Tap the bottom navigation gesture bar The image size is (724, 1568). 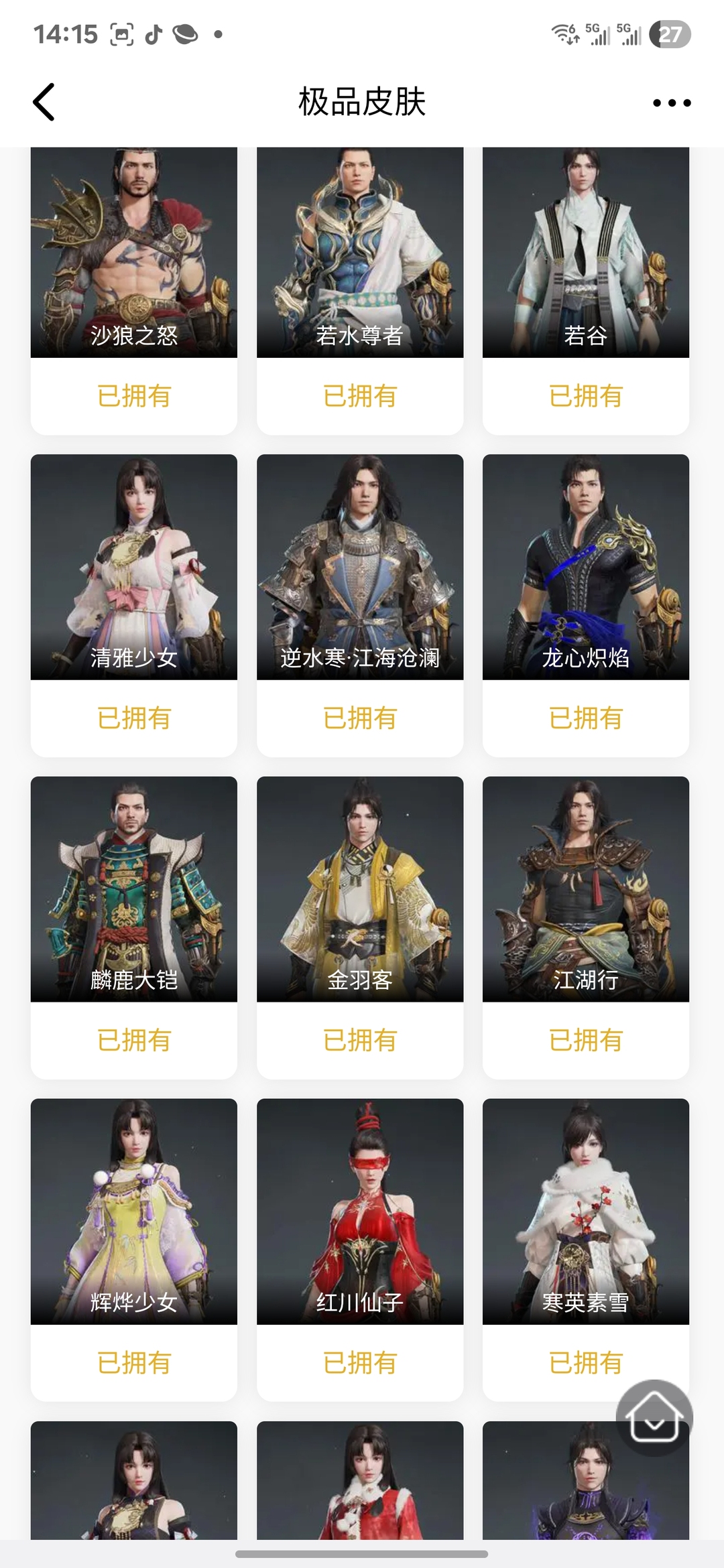tap(362, 1554)
